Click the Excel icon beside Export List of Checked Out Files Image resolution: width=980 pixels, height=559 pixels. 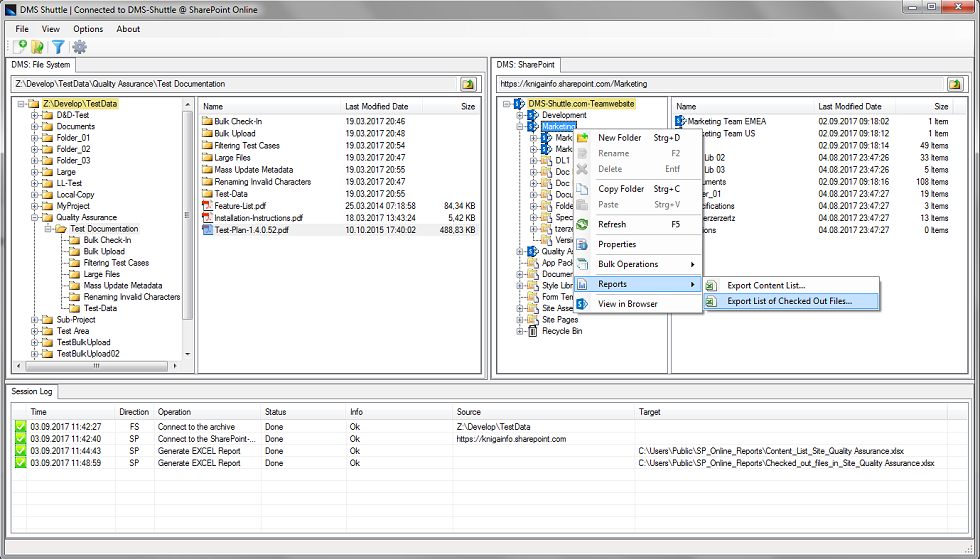coord(711,301)
